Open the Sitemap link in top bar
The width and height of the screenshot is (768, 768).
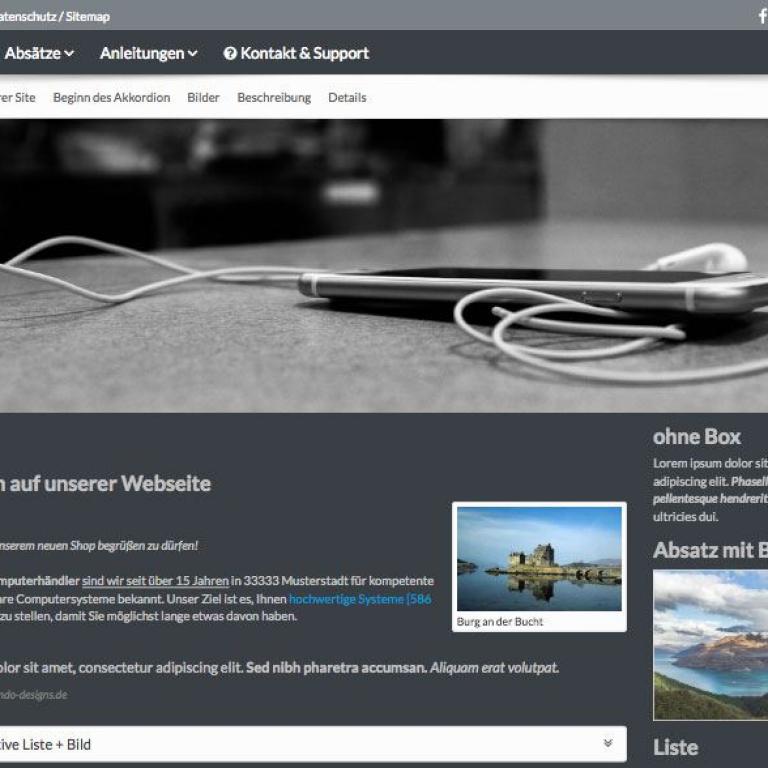[88, 17]
